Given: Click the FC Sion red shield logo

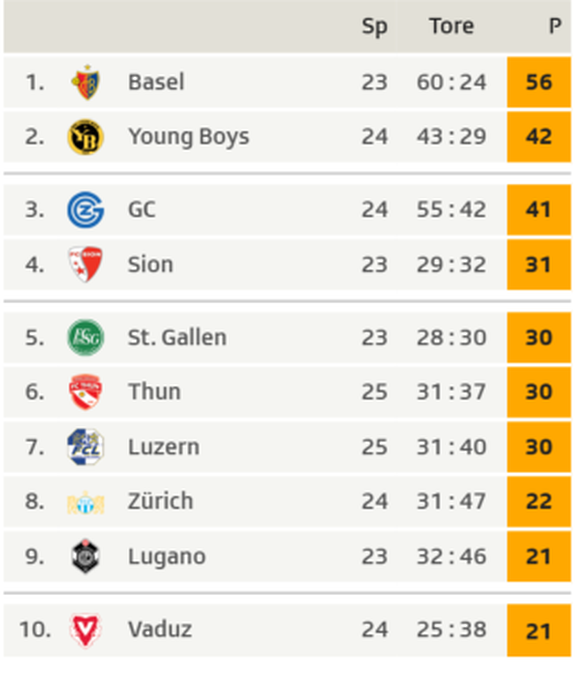Looking at the screenshot, I should (x=86, y=264).
